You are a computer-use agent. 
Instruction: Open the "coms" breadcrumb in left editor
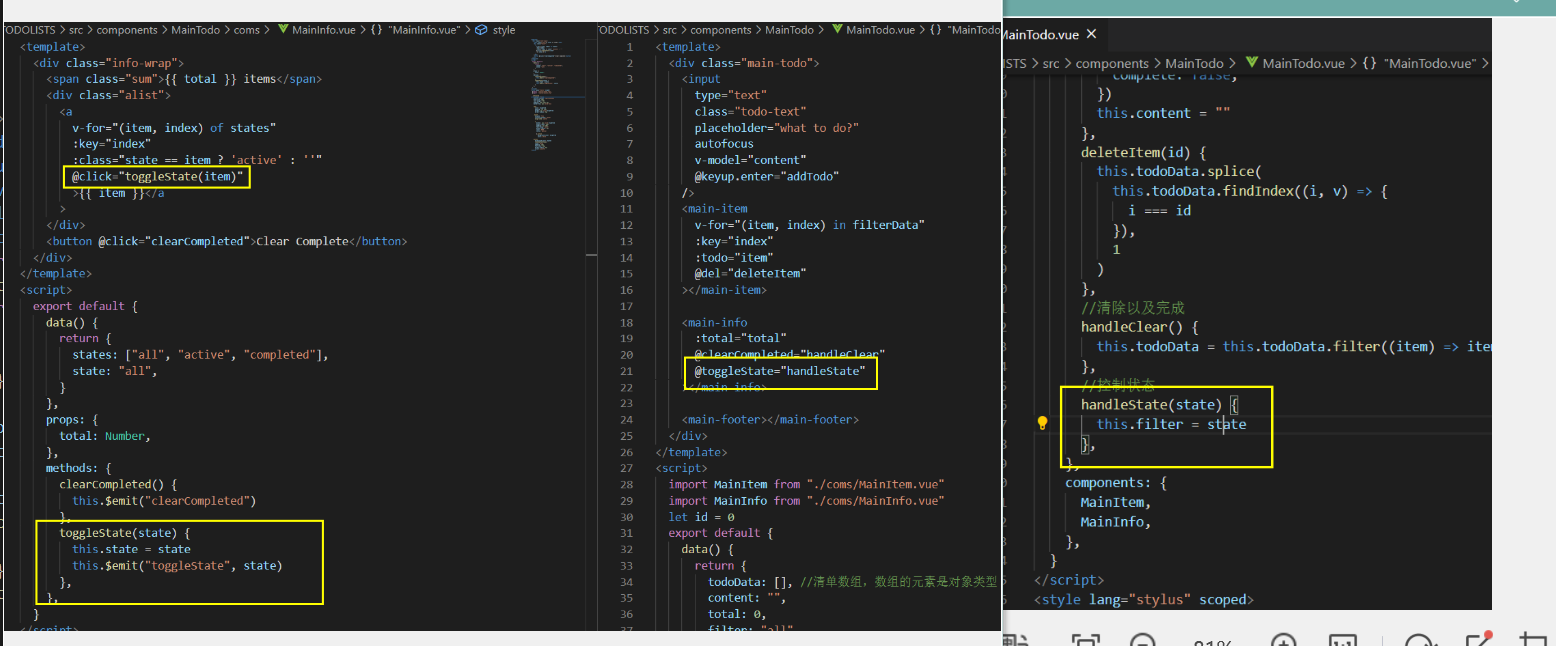[x=246, y=30]
